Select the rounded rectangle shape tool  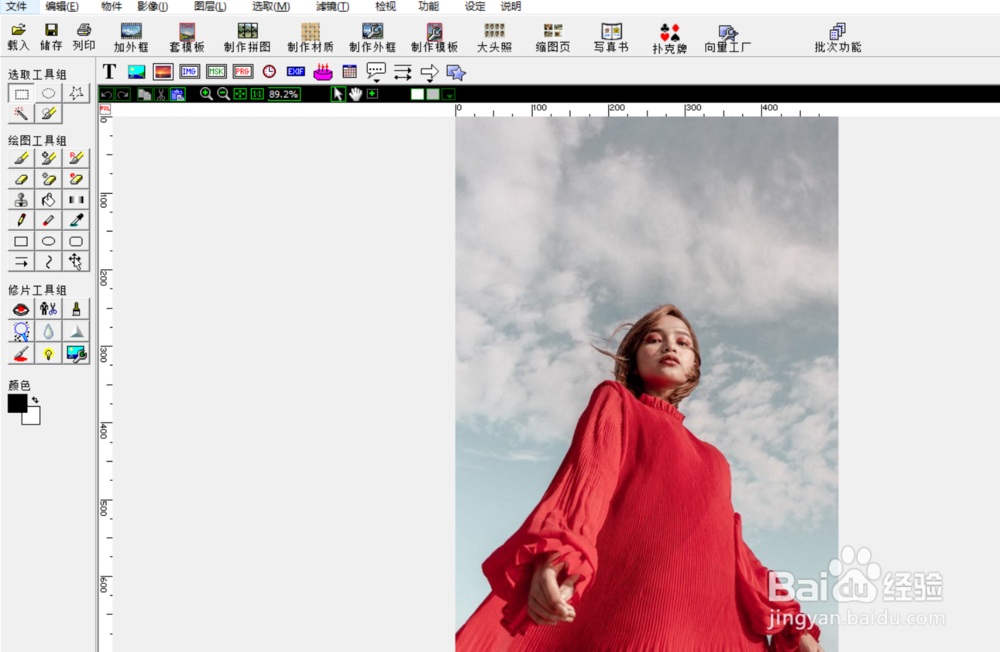point(76,241)
